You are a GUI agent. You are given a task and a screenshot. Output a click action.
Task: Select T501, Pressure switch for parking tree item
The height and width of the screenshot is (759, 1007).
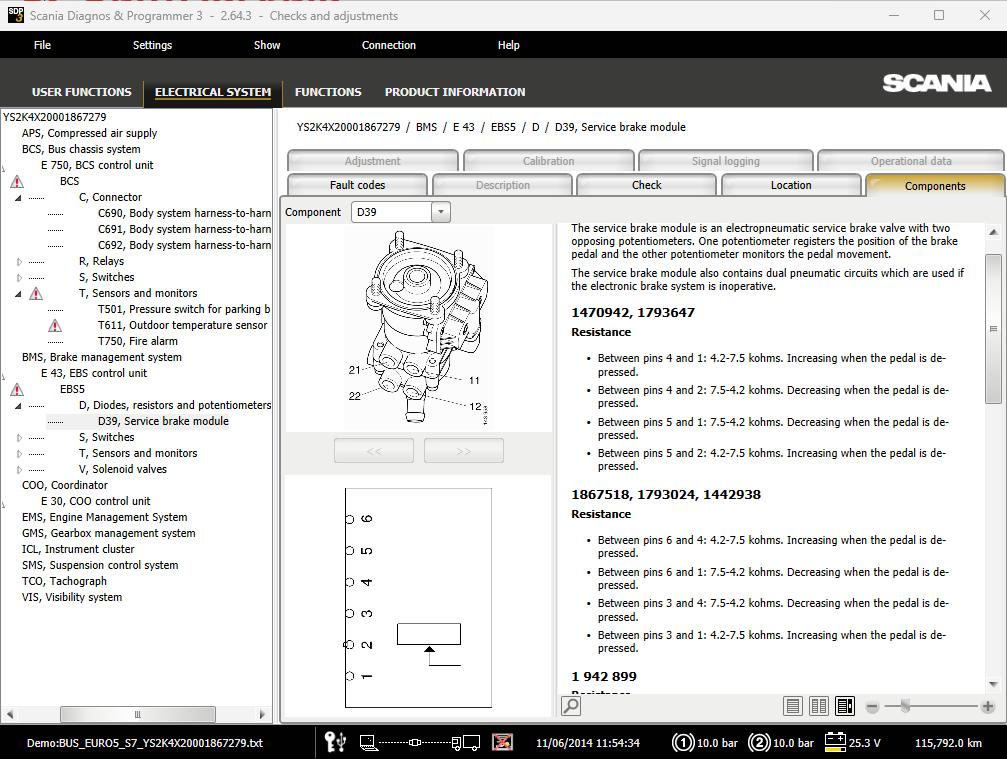tap(184, 310)
